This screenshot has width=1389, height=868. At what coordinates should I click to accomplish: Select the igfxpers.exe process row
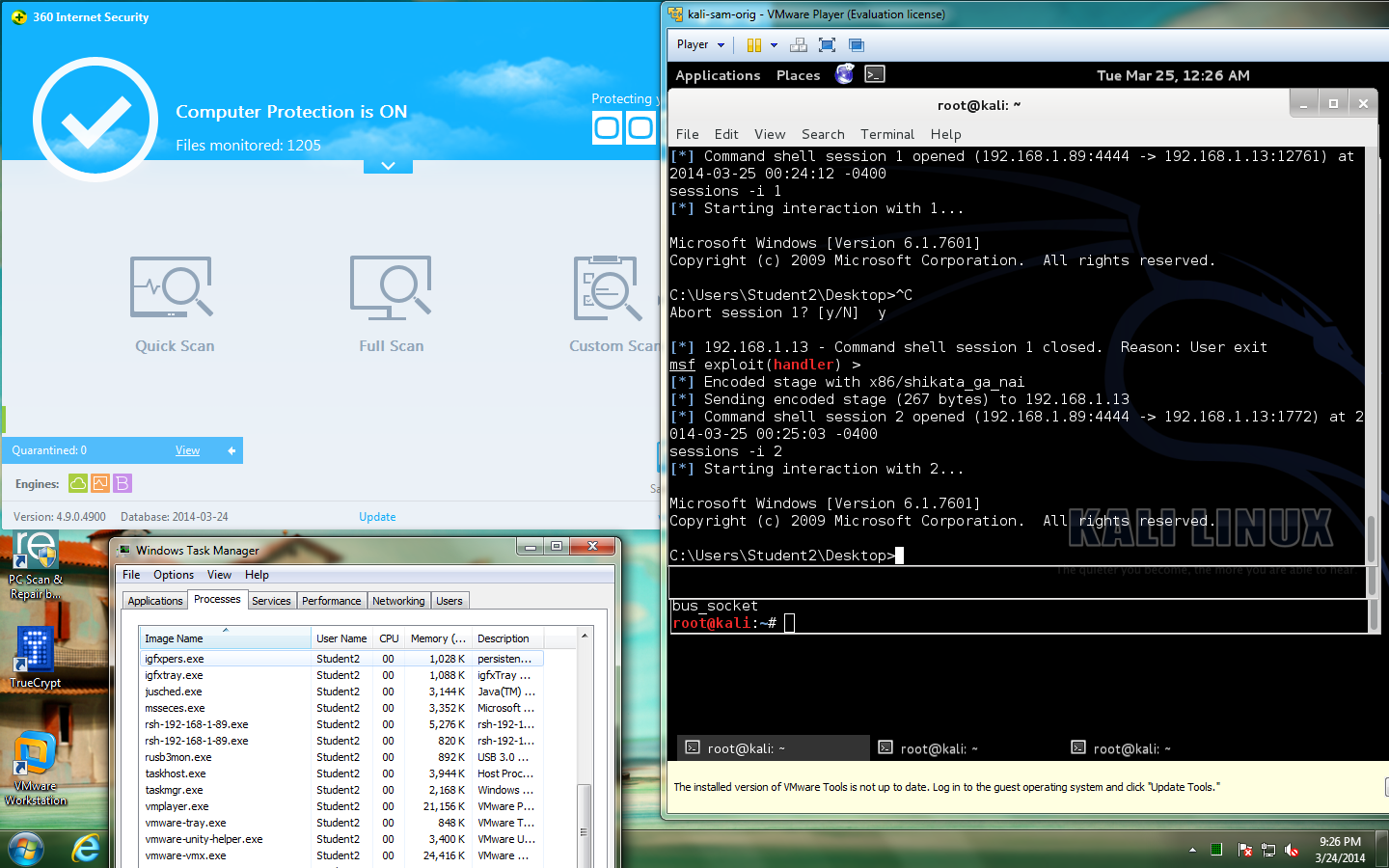tap(341, 659)
